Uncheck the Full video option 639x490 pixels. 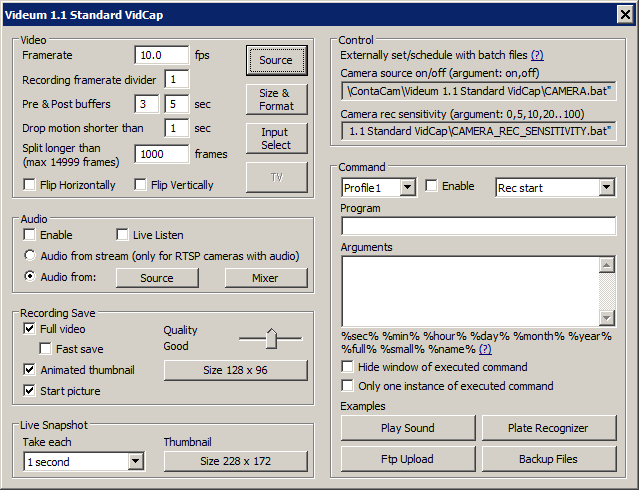30,329
